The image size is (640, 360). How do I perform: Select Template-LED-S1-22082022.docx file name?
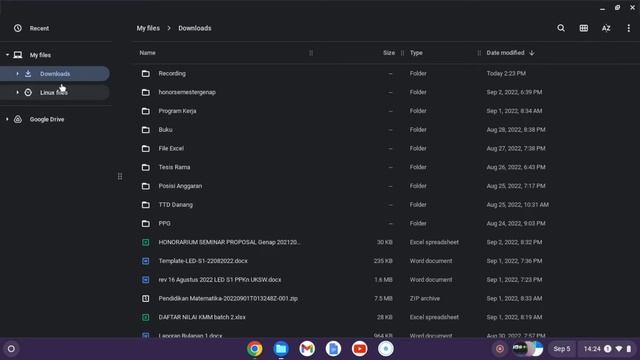pyautogui.click(x=203, y=261)
